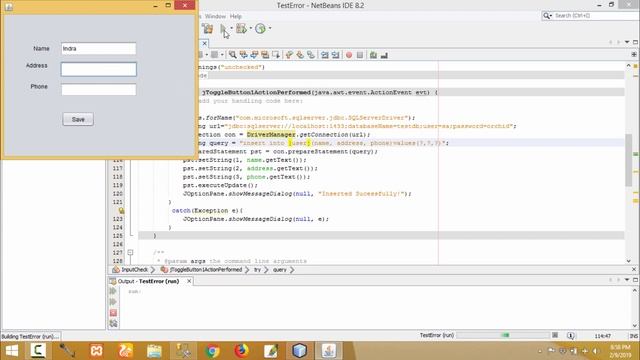Click the Find Selection magnifier icon in editor toolbar
The image size is (640, 360).
pos(232,55)
